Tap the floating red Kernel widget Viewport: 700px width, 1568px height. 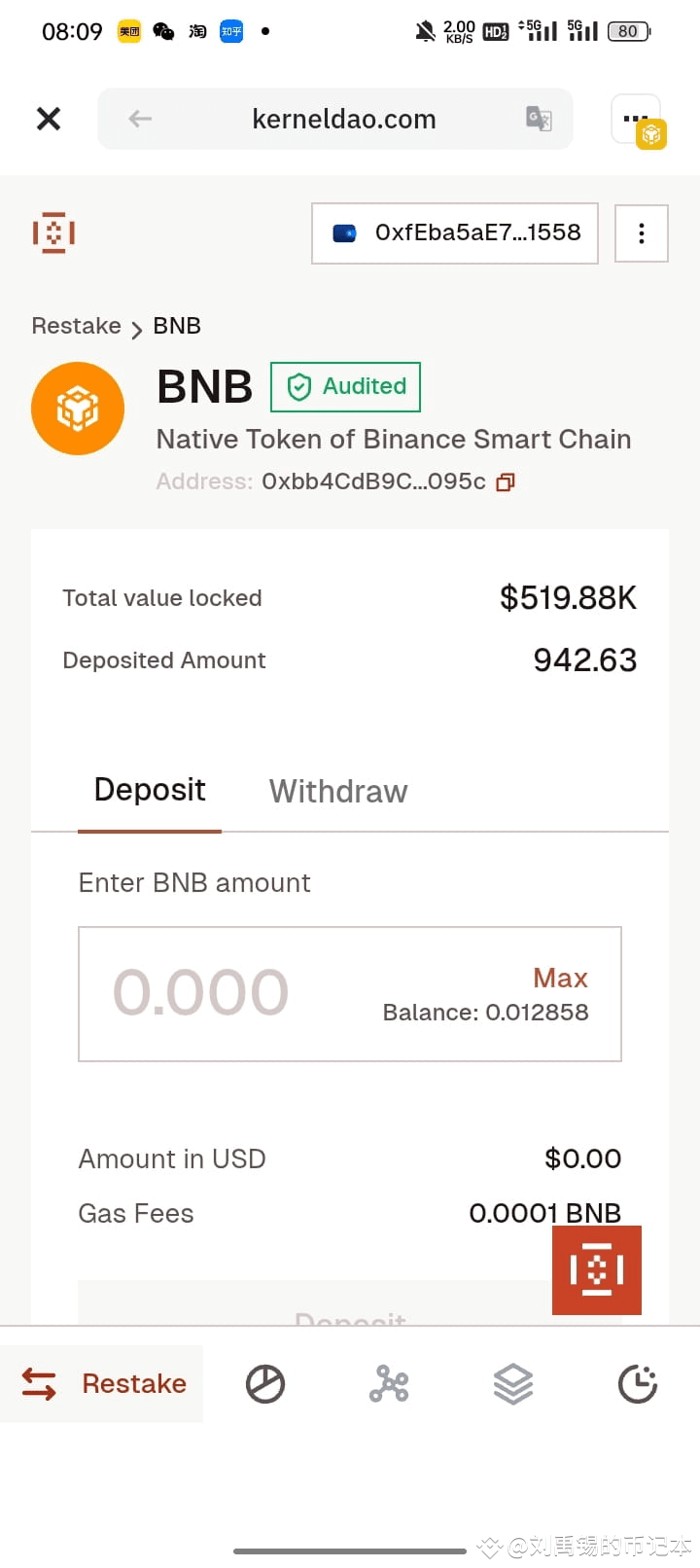596,1269
